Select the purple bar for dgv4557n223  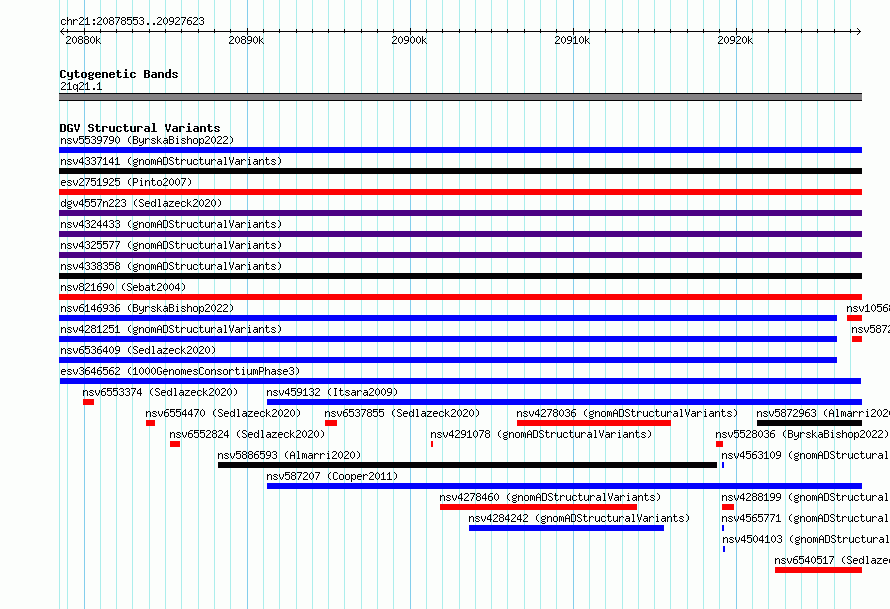460,213
